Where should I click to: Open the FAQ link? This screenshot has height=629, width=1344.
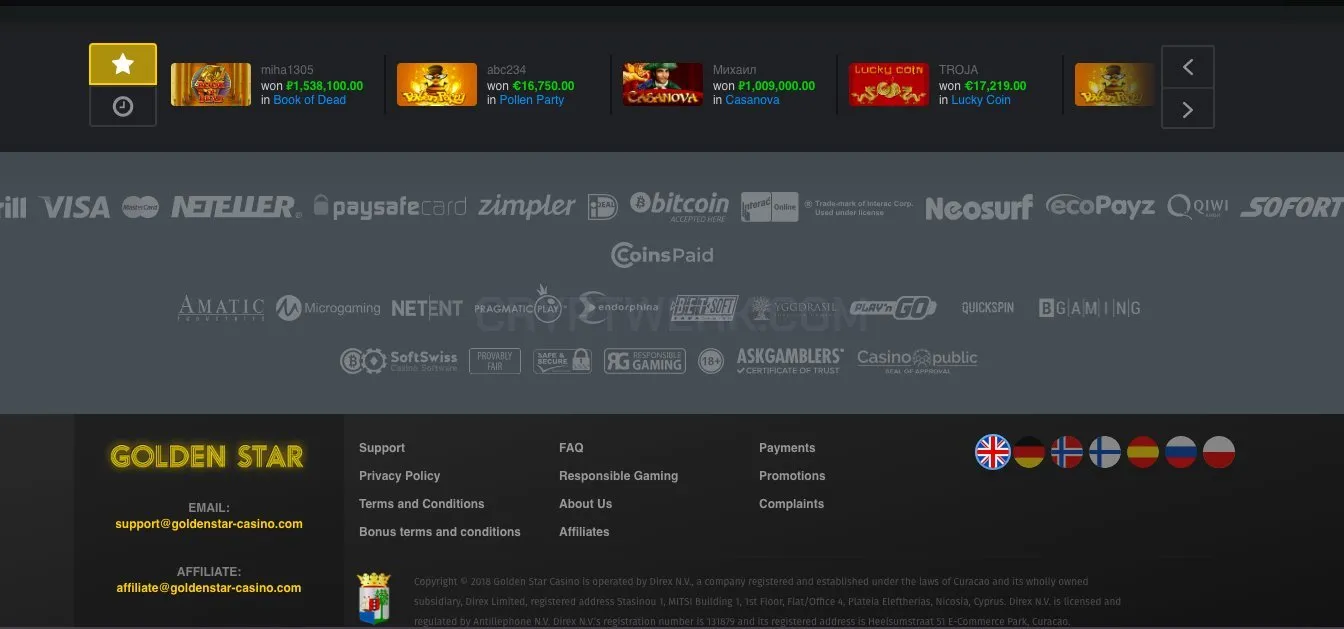pos(571,448)
